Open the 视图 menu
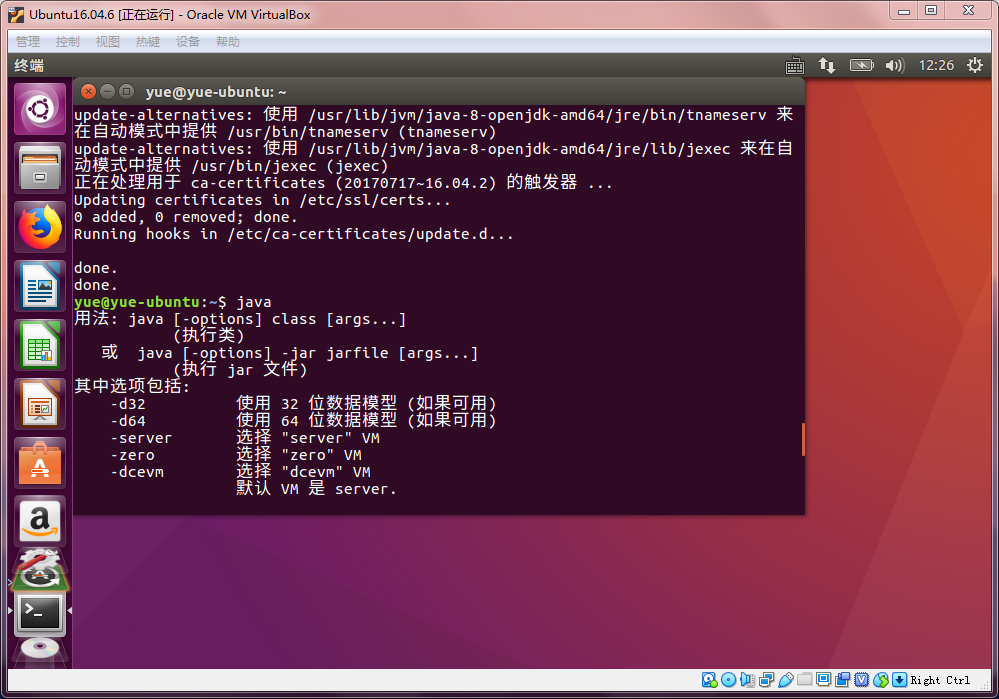 click(108, 41)
